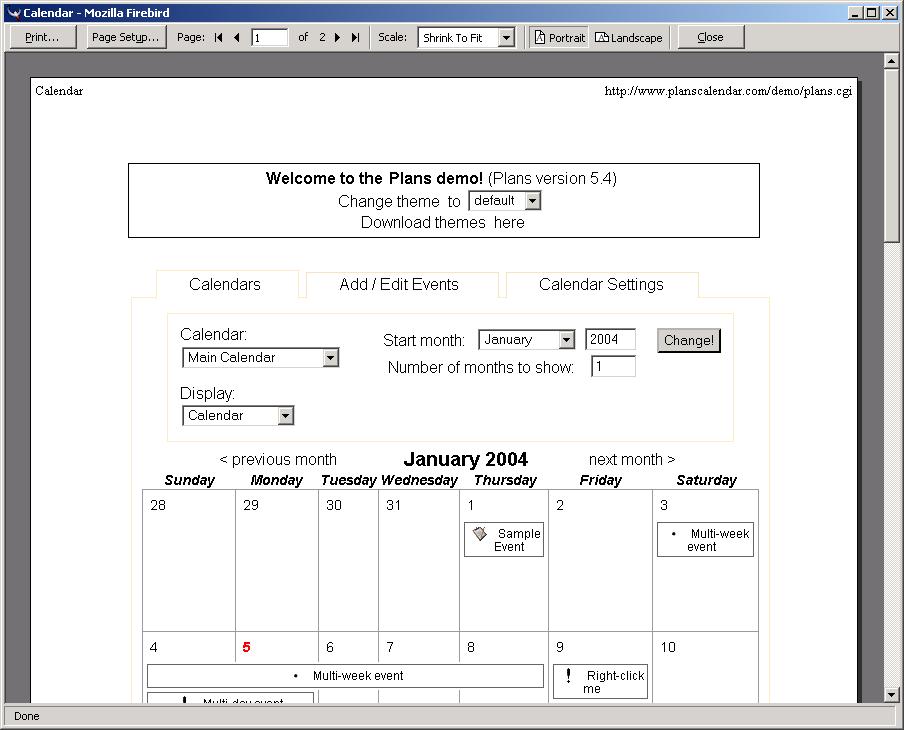Minimize the Firebird window
The image size is (904, 730).
855,13
